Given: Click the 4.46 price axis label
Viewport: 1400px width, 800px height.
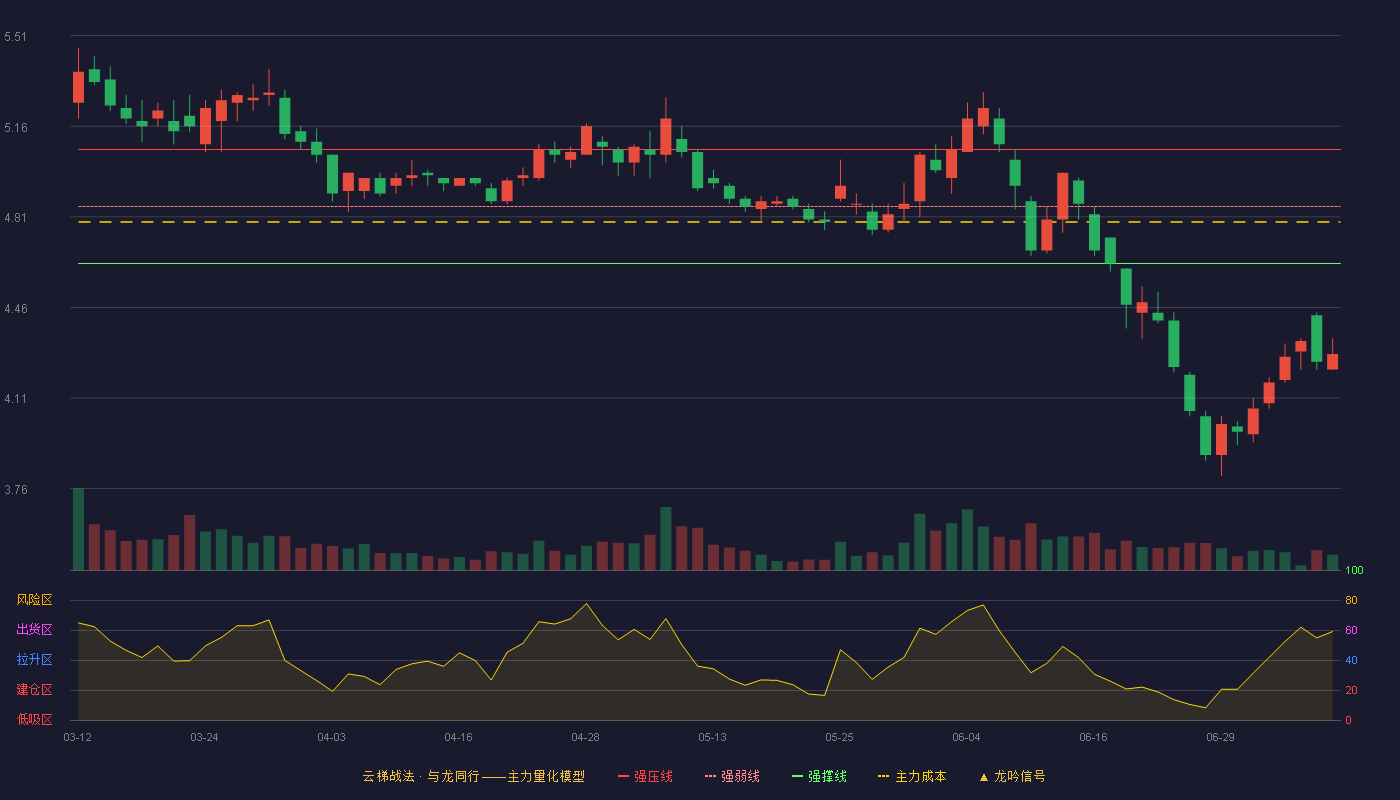Looking at the screenshot, I should coord(16,309).
